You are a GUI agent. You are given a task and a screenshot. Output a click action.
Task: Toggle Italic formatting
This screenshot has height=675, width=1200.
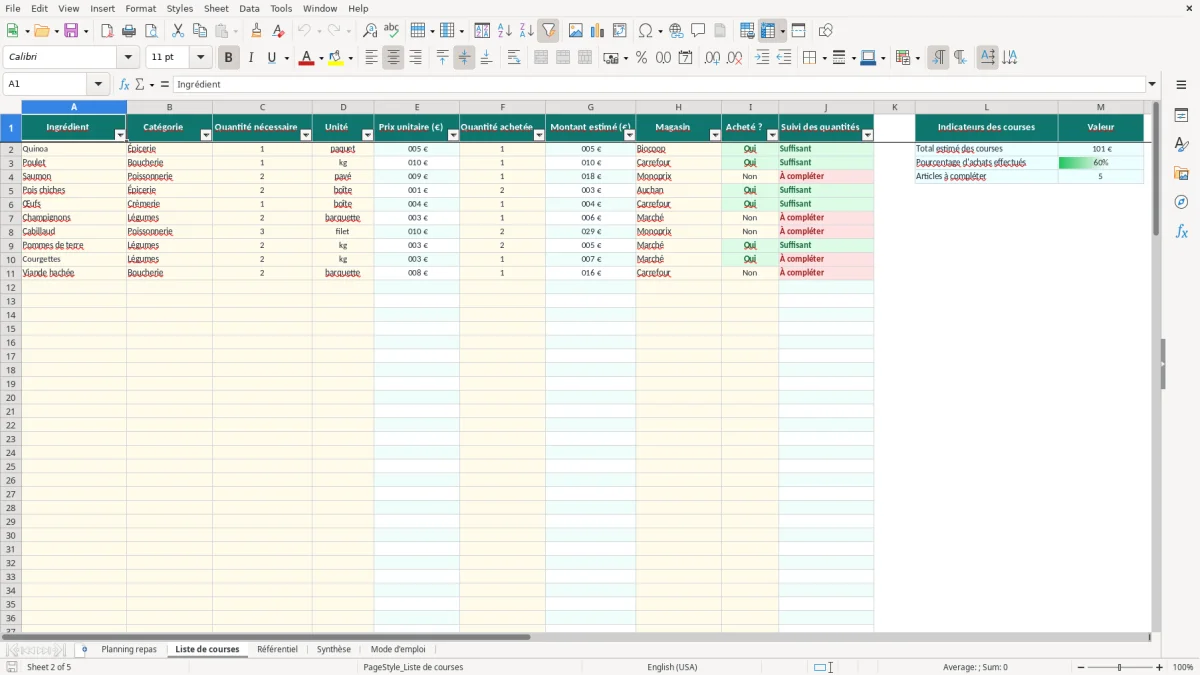250,58
